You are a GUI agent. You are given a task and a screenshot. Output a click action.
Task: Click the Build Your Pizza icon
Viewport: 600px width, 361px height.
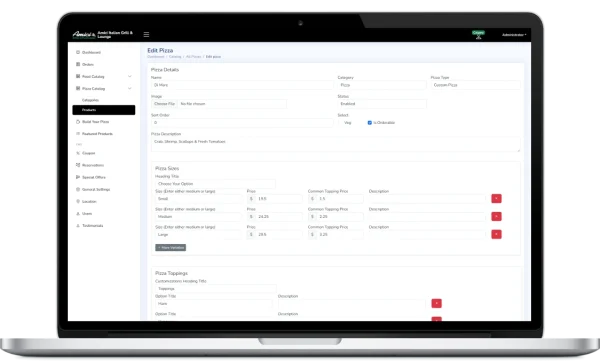(x=78, y=122)
